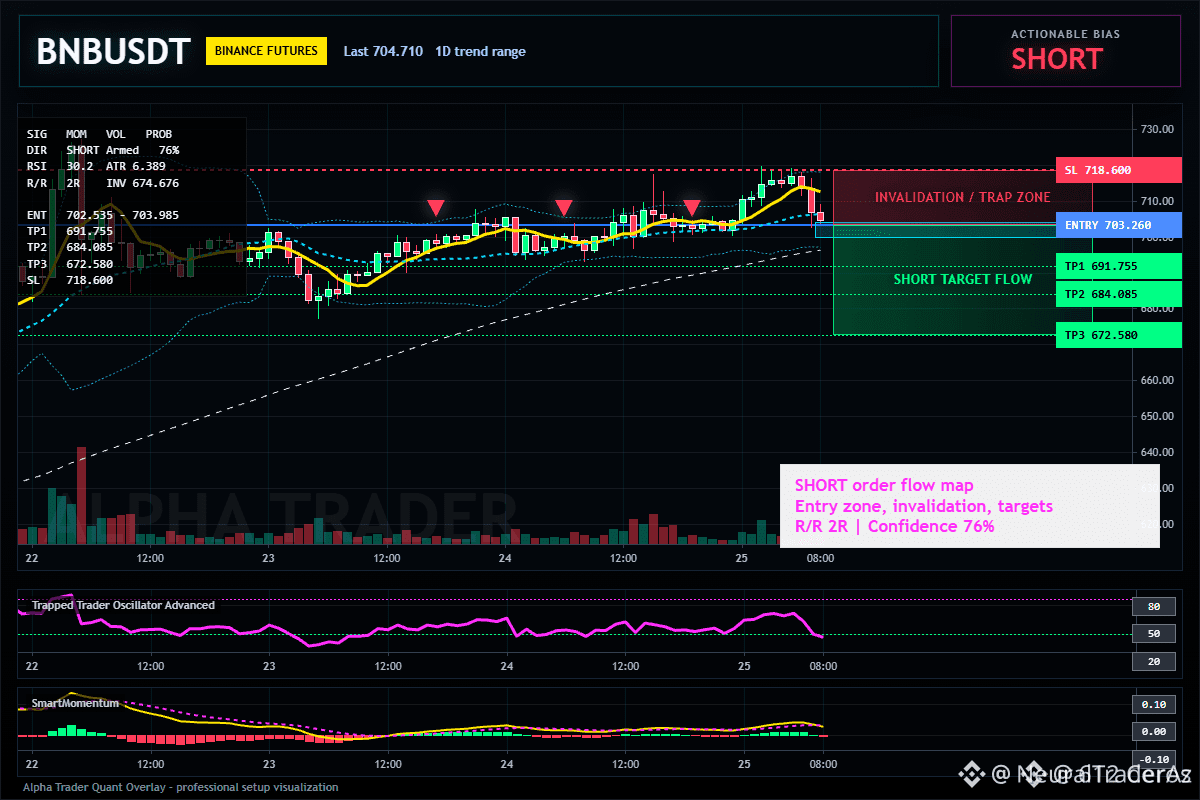Click the 50 level on oscillator scale

click(x=1153, y=634)
